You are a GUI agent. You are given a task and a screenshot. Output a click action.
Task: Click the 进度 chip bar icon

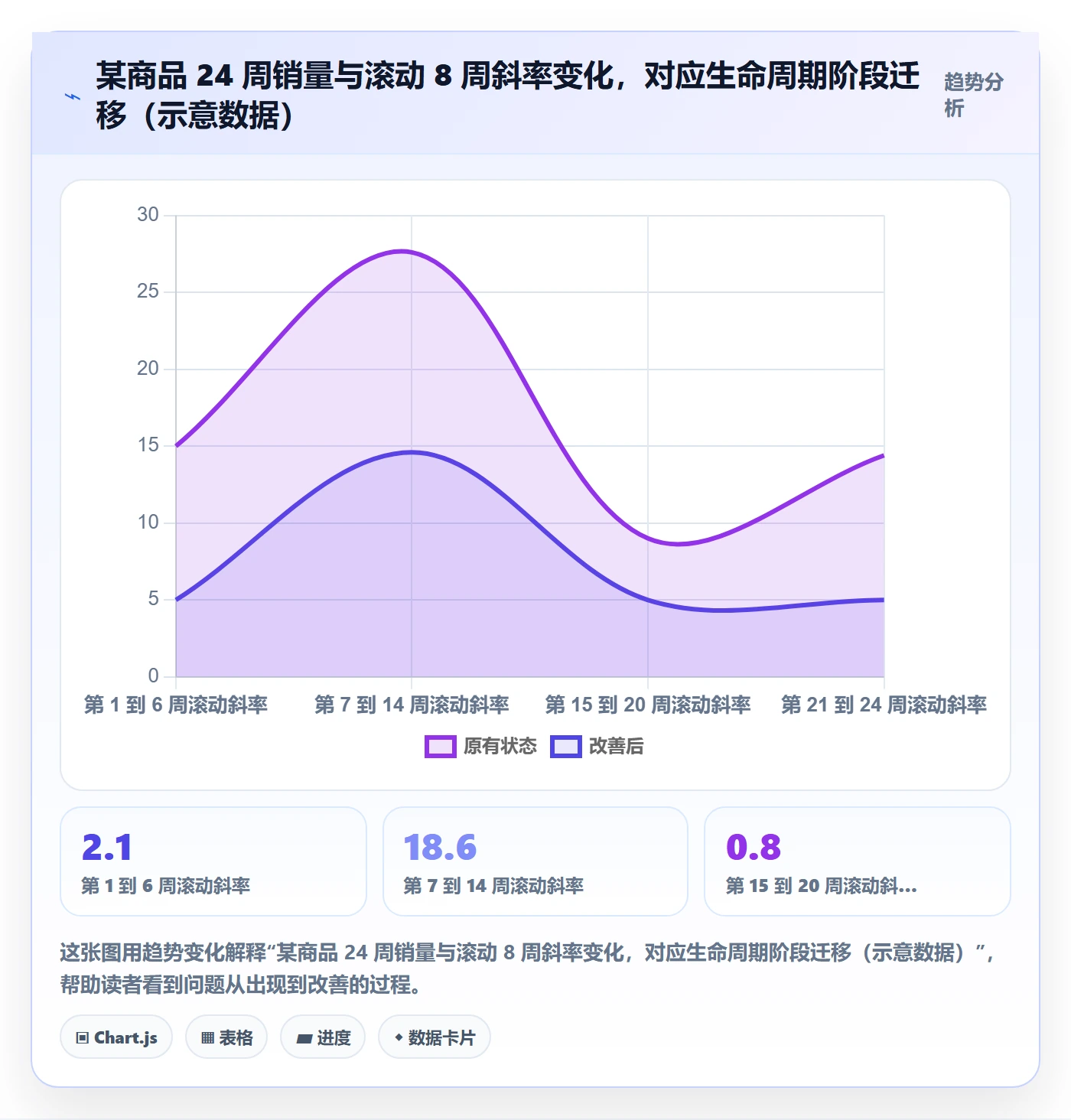(304, 1038)
